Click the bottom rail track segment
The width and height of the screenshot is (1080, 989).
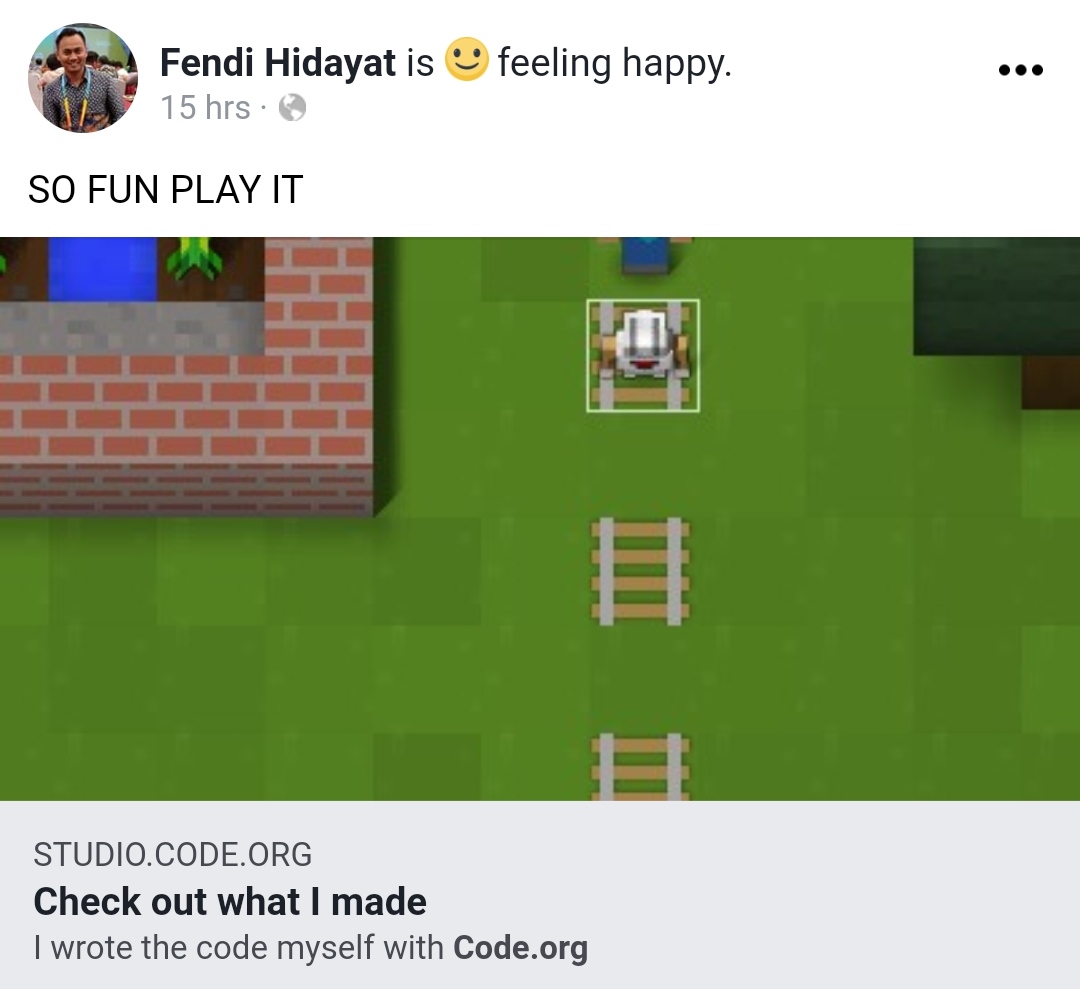pos(641,767)
